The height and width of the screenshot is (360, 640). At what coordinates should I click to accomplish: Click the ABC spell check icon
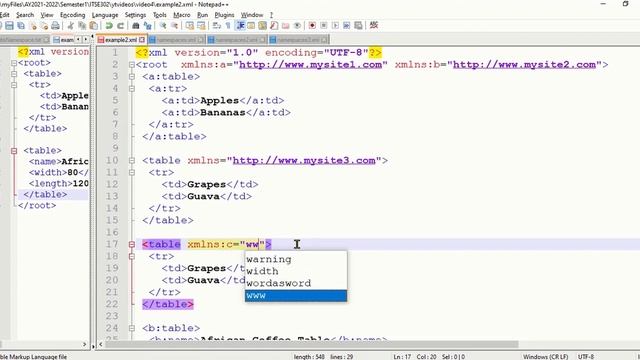coord(373,25)
